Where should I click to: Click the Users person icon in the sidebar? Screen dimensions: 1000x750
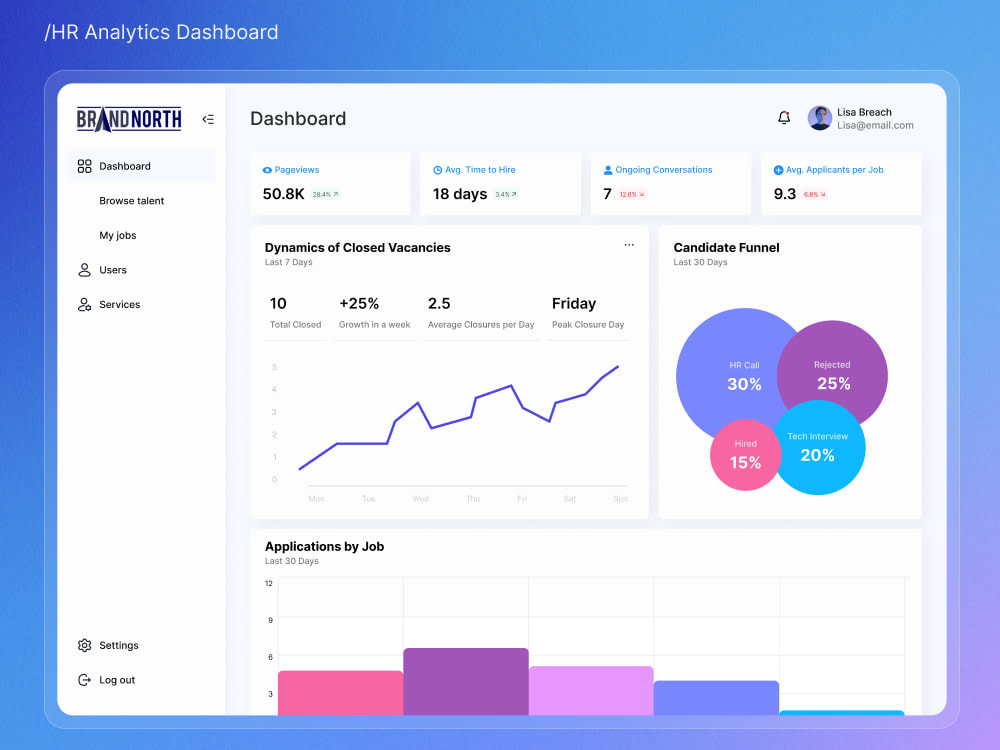pos(84,270)
